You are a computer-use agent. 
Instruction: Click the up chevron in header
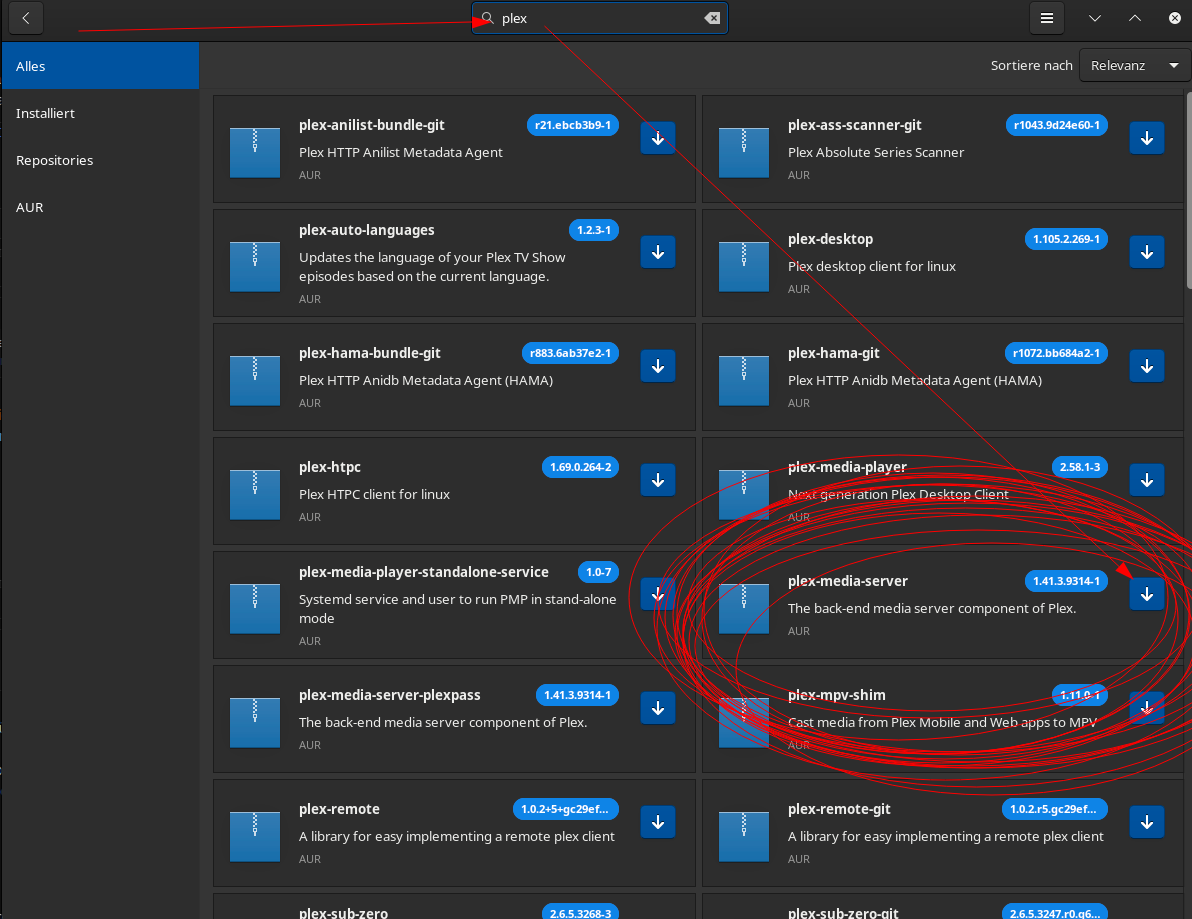tap(1134, 18)
